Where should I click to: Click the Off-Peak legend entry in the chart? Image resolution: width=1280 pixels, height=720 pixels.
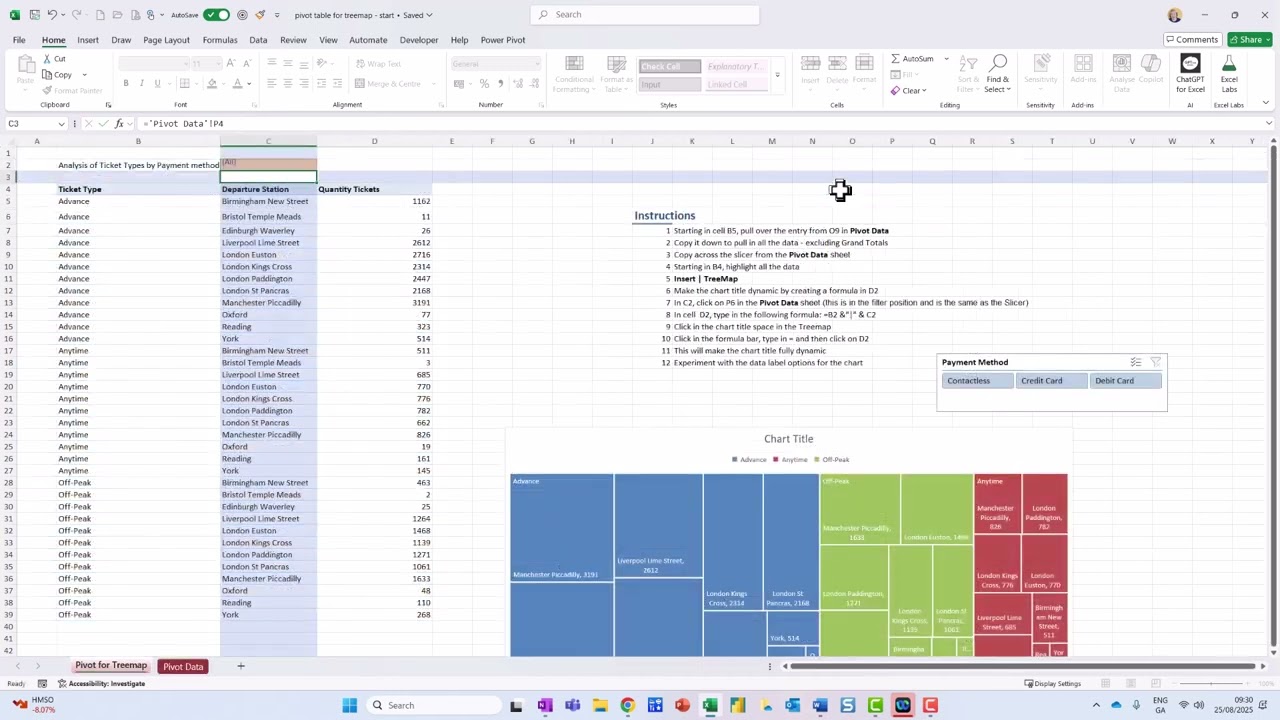(833, 460)
